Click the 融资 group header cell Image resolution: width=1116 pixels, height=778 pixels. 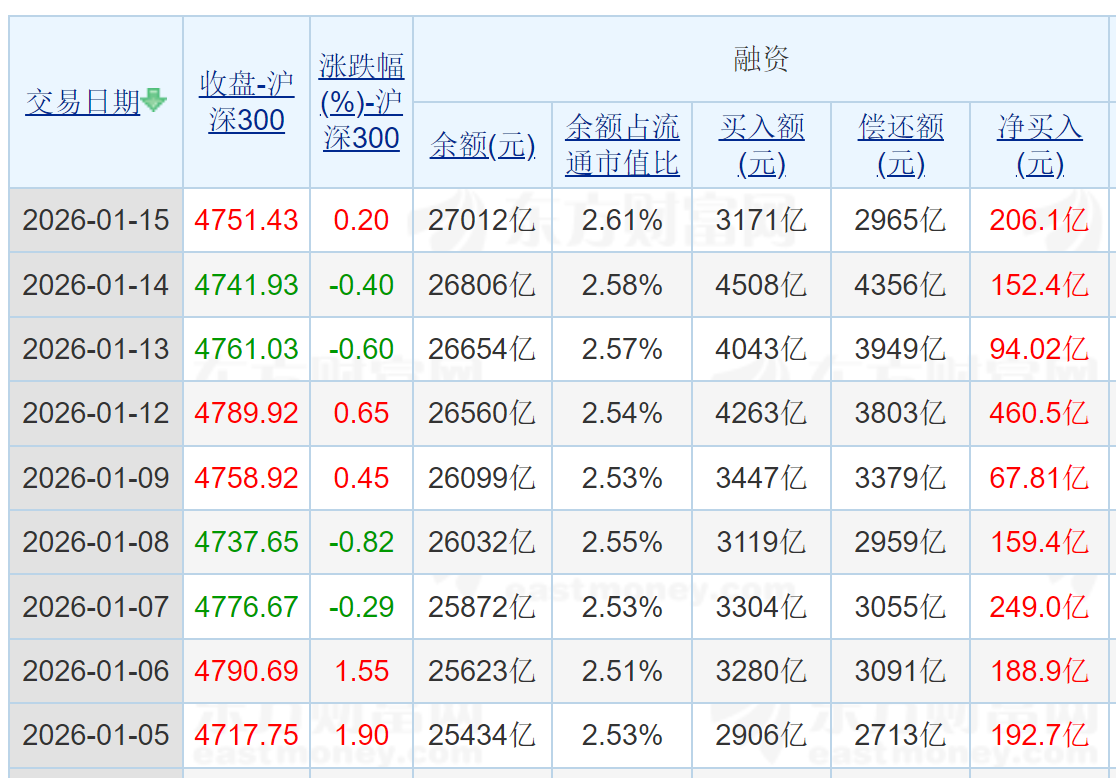point(761,59)
